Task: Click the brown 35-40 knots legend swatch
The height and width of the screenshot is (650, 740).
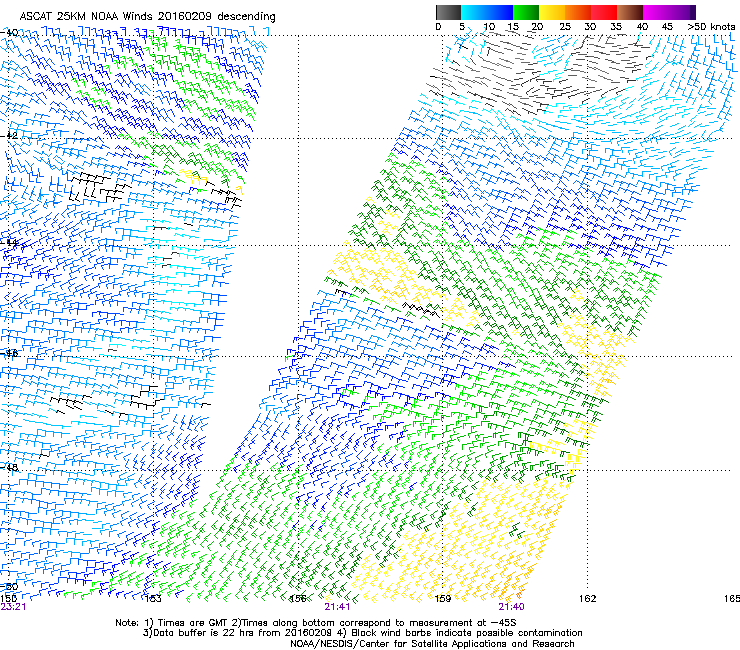Action: click(630, 12)
